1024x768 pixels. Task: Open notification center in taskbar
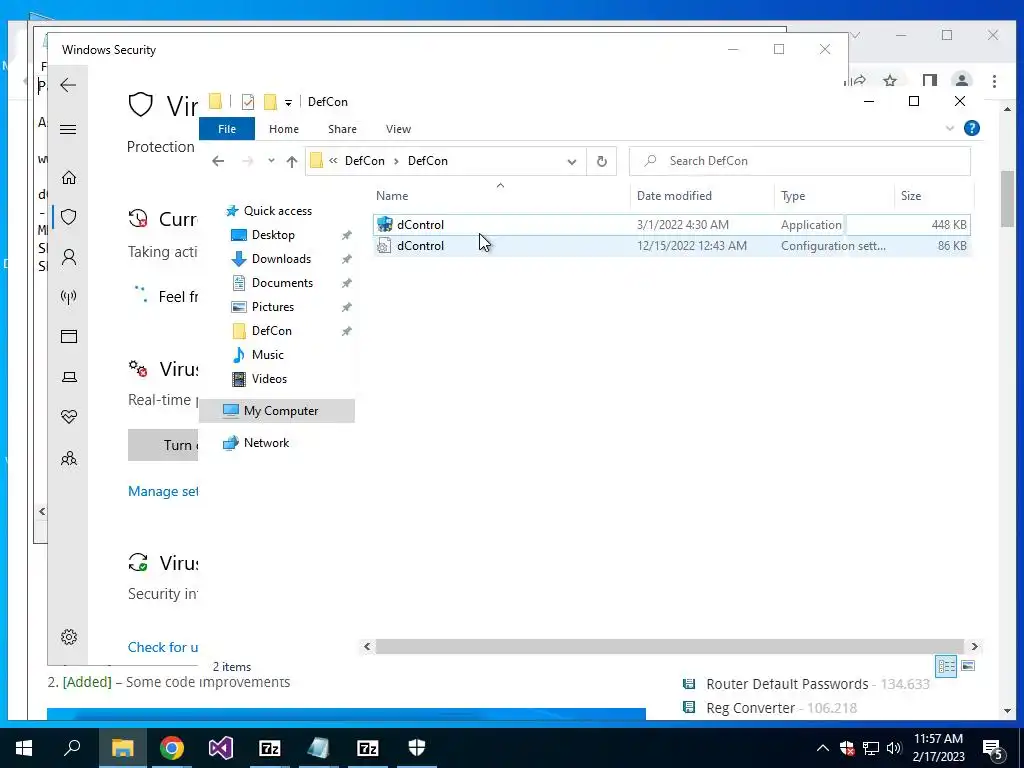pyautogui.click(x=993, y=748)
